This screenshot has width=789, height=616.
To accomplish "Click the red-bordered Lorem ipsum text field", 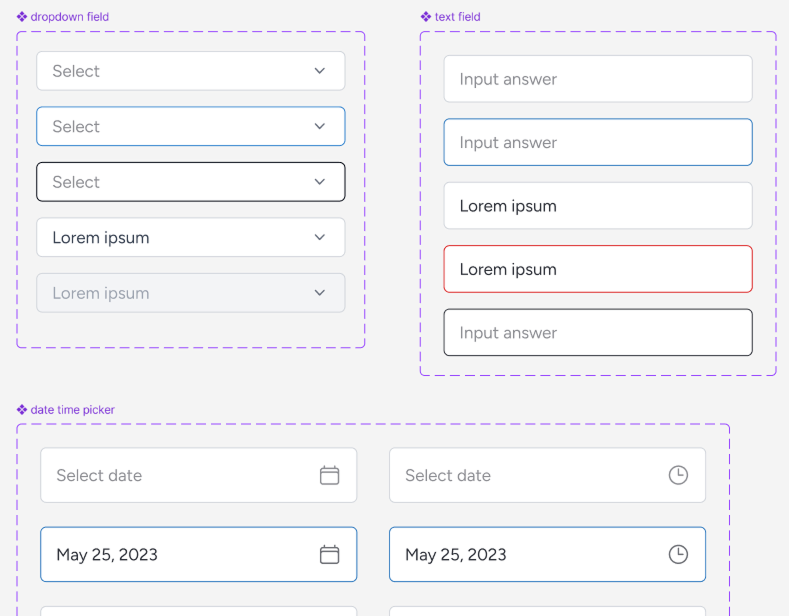I will (x=598, y=269).
